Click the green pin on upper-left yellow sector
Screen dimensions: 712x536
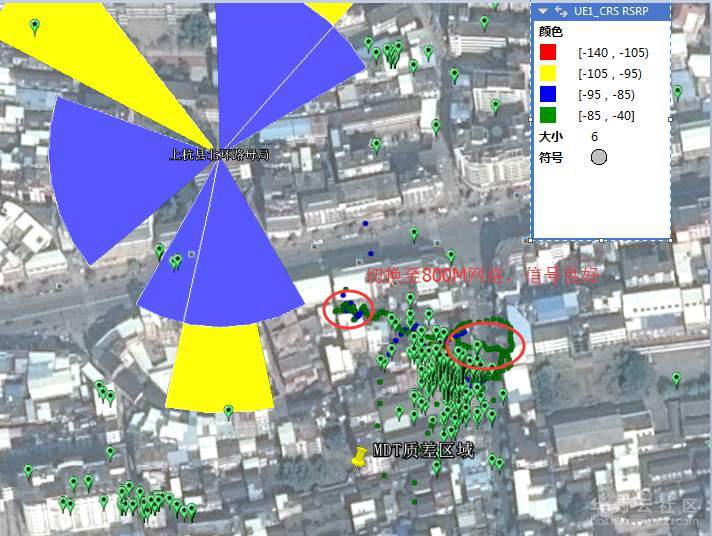click(x=35, y=27)
